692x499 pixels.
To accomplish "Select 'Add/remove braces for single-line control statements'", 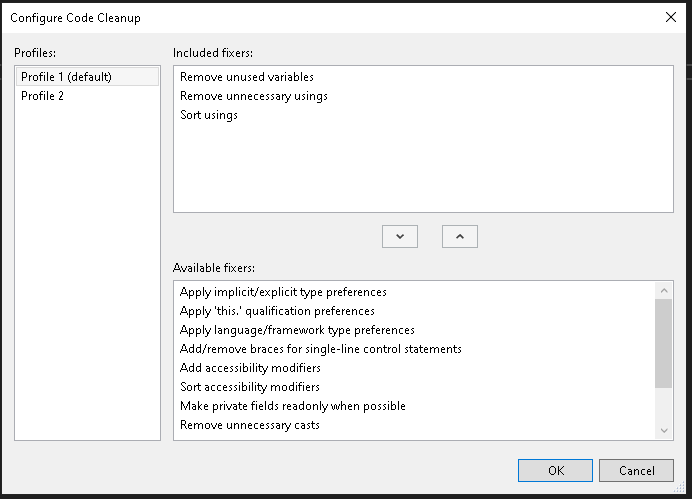I will pos(320,349).
